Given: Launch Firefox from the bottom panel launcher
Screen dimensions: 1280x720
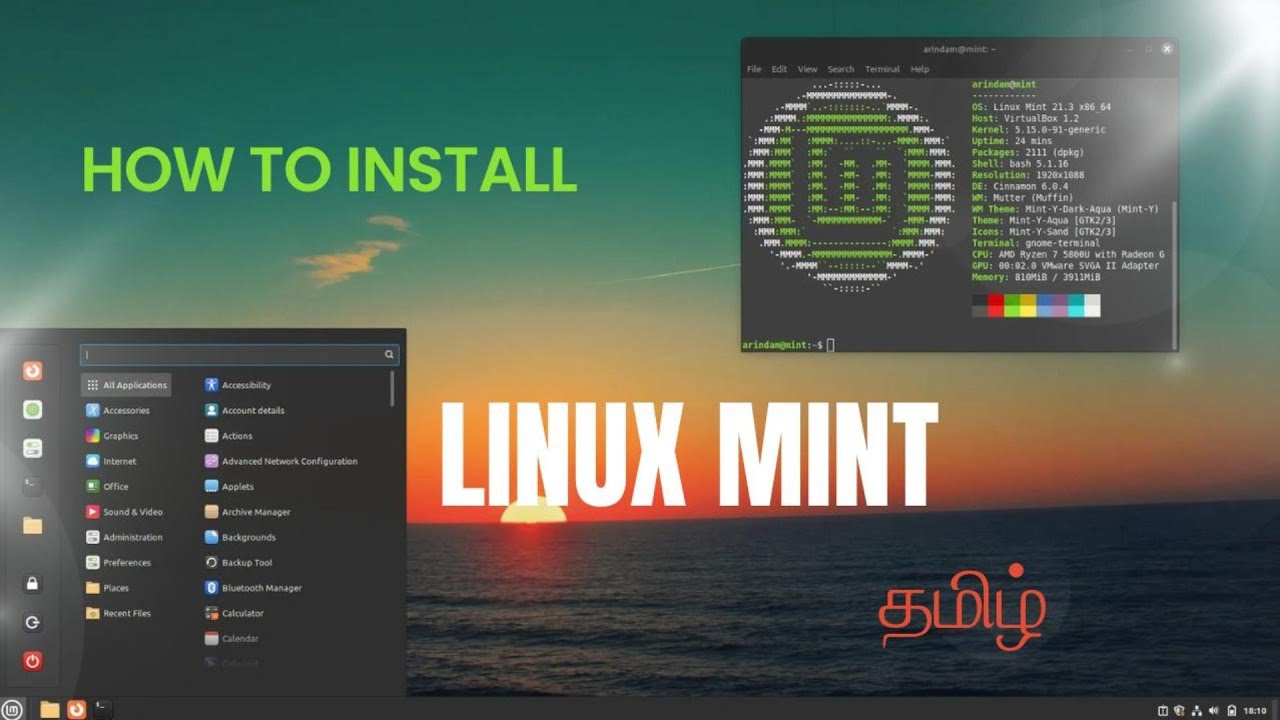Looking at the screenshot, I should coord(76,709).
